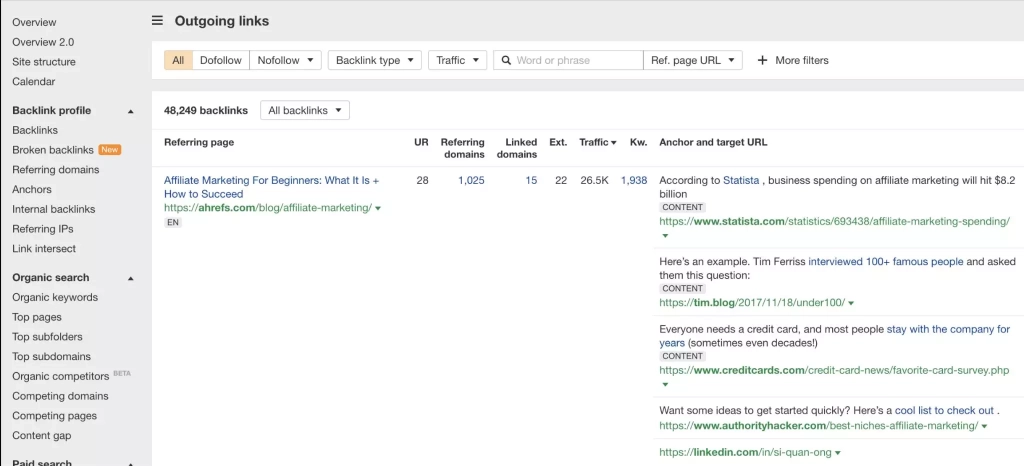Sort by Referring domains column header
Viewport: 1024px width, 466px height.
click(463, 148)
